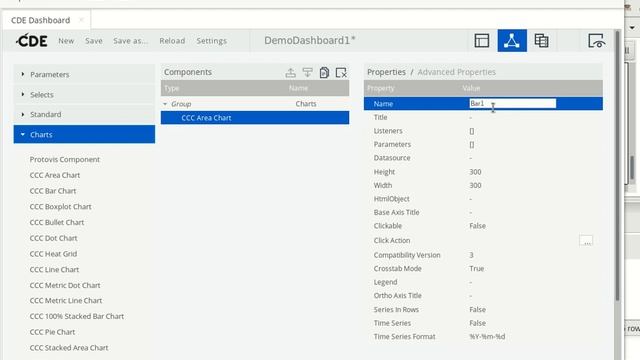Expand the Standard section
640x360 pixels.
tap(84, 114)
